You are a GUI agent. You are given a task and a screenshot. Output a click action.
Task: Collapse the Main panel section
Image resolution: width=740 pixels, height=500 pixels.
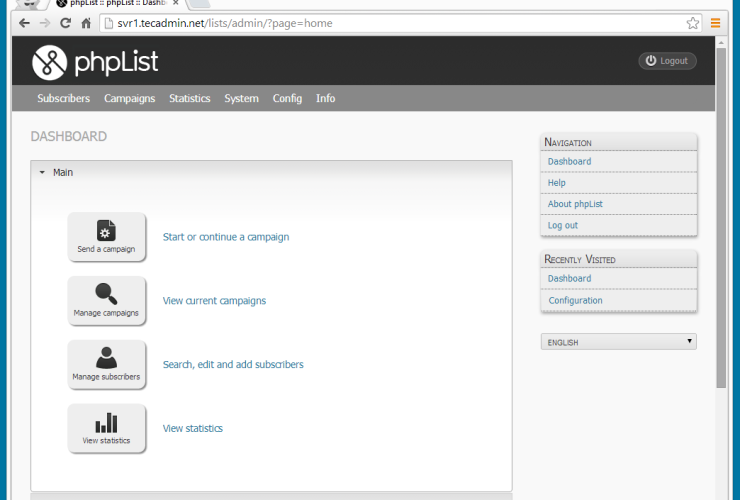pos(42,172)
